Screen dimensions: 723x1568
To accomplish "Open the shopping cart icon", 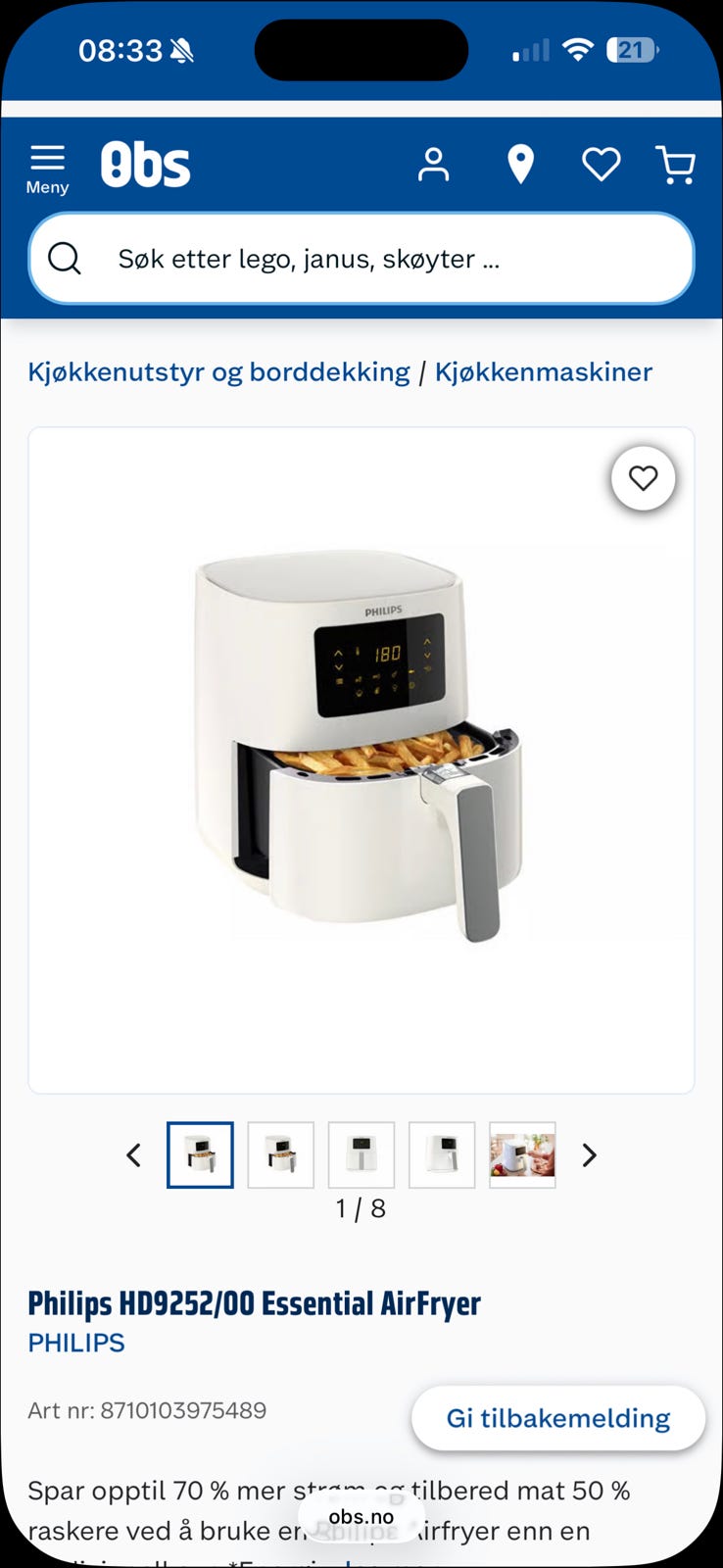I will [676, 165].
